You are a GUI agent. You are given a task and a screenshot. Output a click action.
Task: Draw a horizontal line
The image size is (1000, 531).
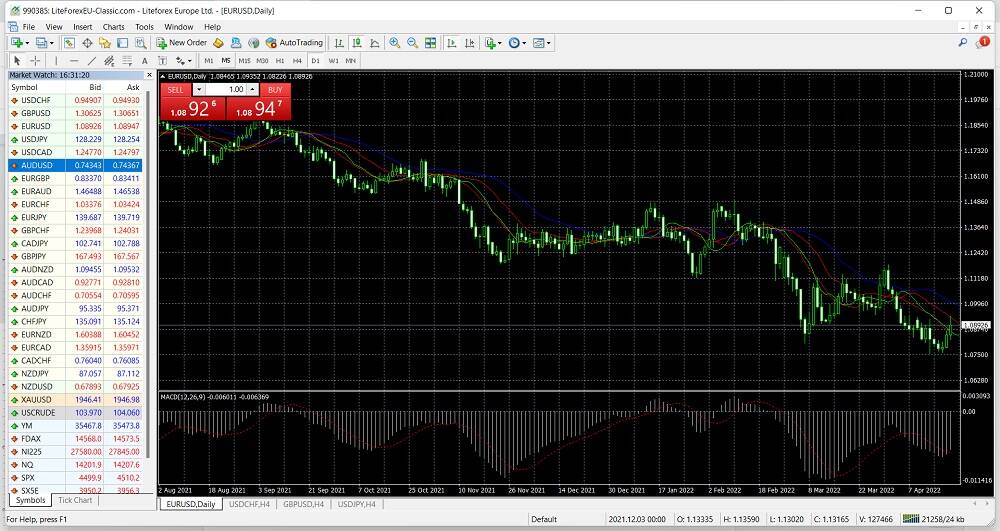tap(74, 61)
